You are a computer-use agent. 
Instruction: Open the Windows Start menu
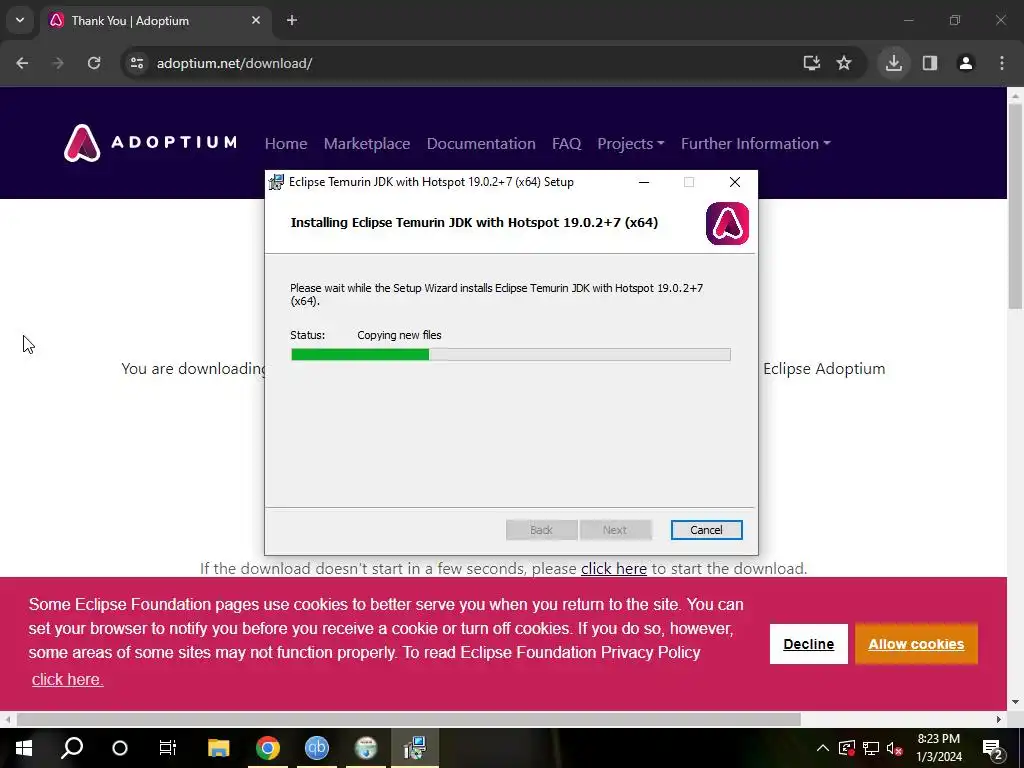pyautogui.click(x=24, y=748)
